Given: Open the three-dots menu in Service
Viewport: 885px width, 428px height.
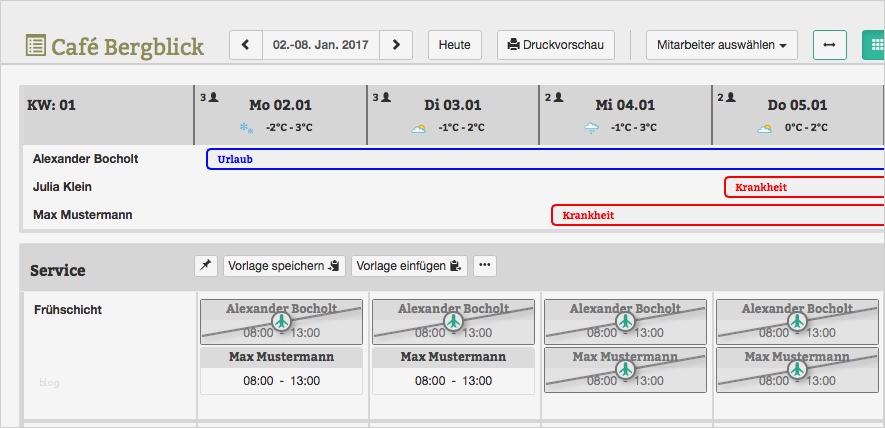Looking at the screenshot, I should (x=485, y=265).
